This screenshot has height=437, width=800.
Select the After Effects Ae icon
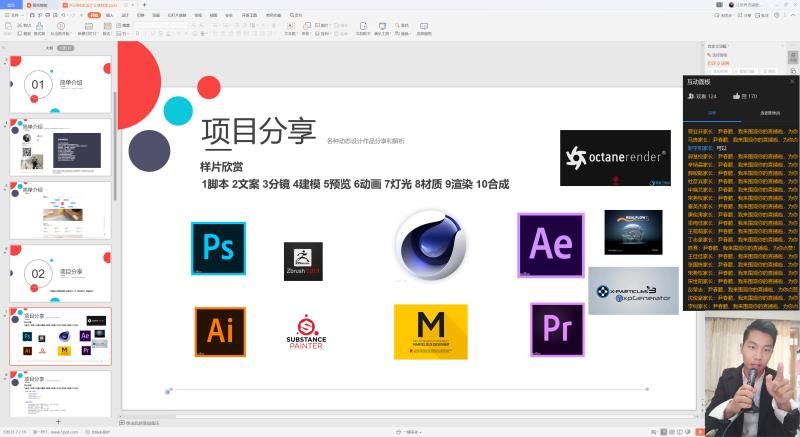pyautogui.click(x=550, y=245)
